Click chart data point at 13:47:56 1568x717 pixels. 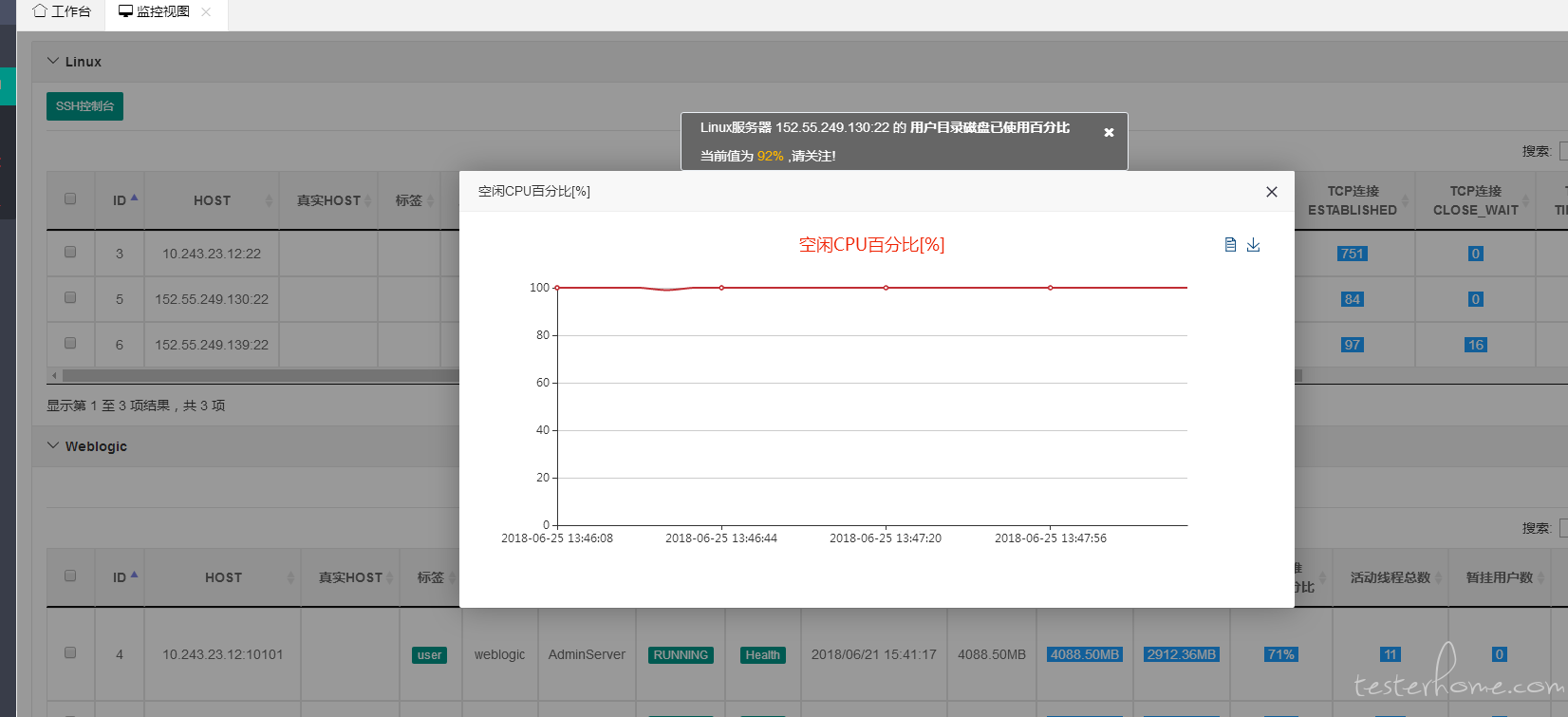tap(1050, 288)
